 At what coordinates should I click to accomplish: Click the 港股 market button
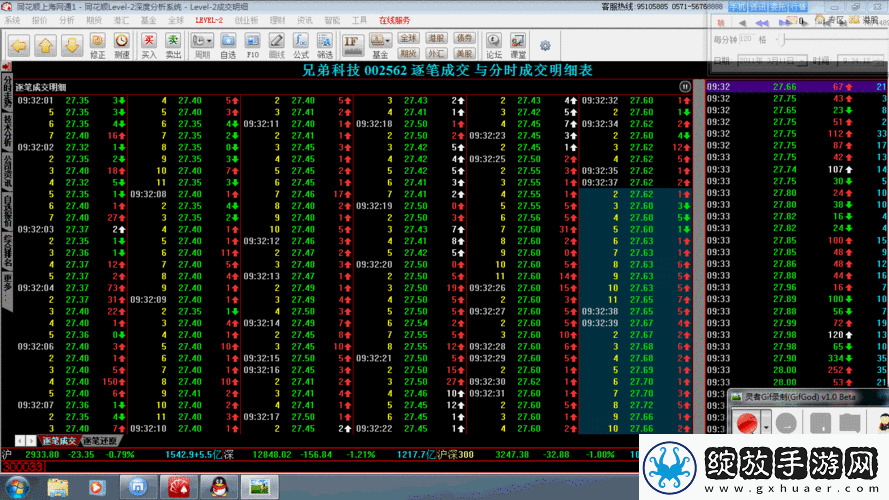tap(436, 38)
